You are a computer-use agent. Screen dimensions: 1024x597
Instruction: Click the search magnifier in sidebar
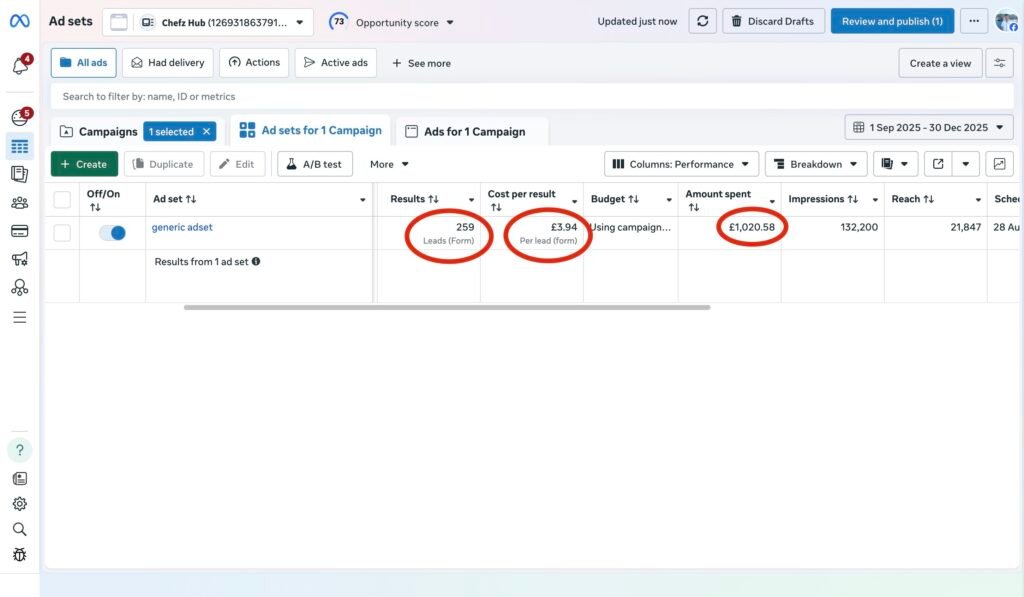[19, 529]
